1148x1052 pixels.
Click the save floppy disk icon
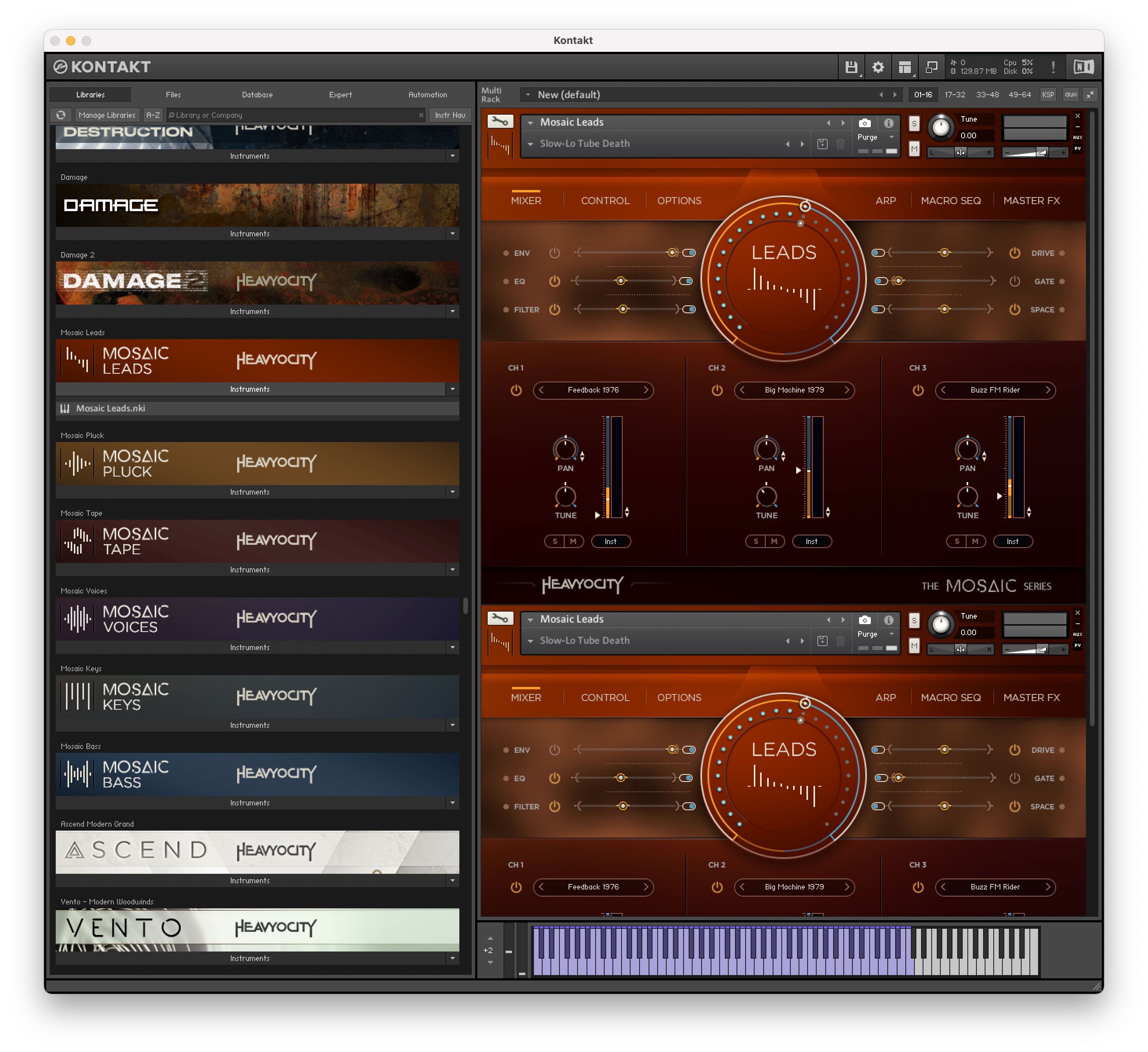click(851, 67)
